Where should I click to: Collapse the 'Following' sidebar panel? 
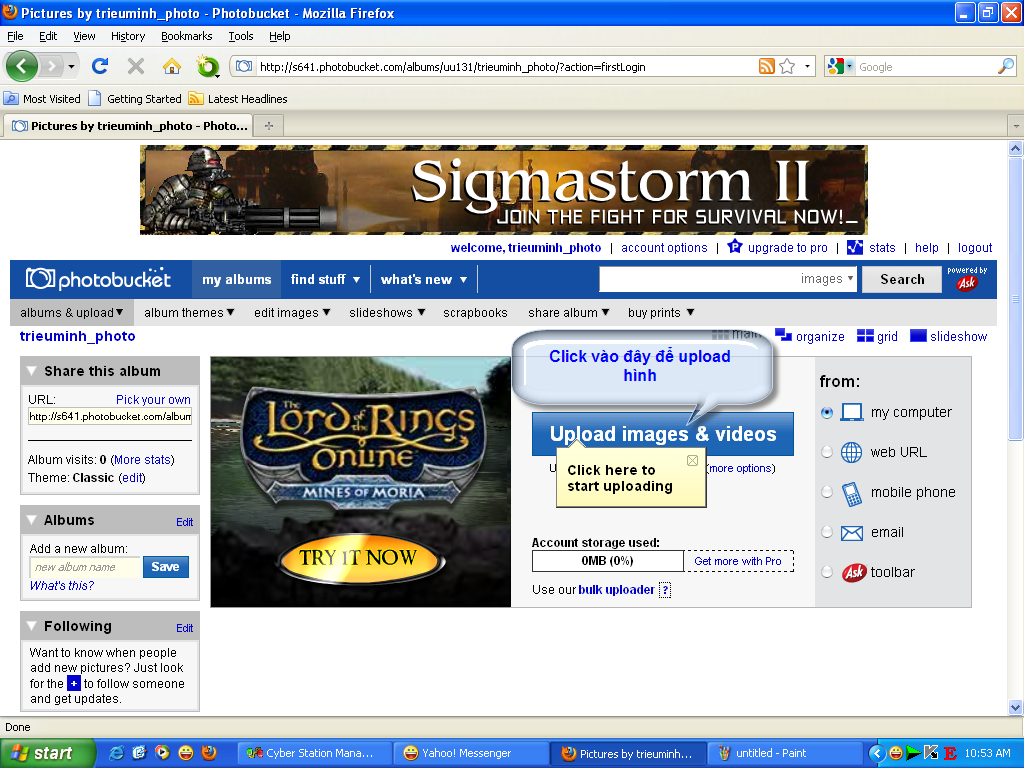(x=31, y=626)
